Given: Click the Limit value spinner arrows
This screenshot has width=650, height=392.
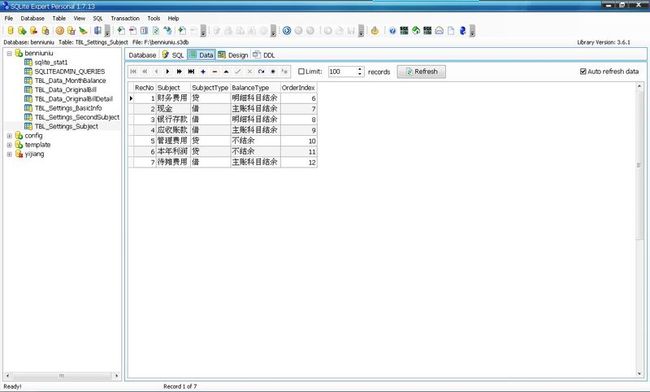Looking at the screenshot, I should tap(360, 72).
